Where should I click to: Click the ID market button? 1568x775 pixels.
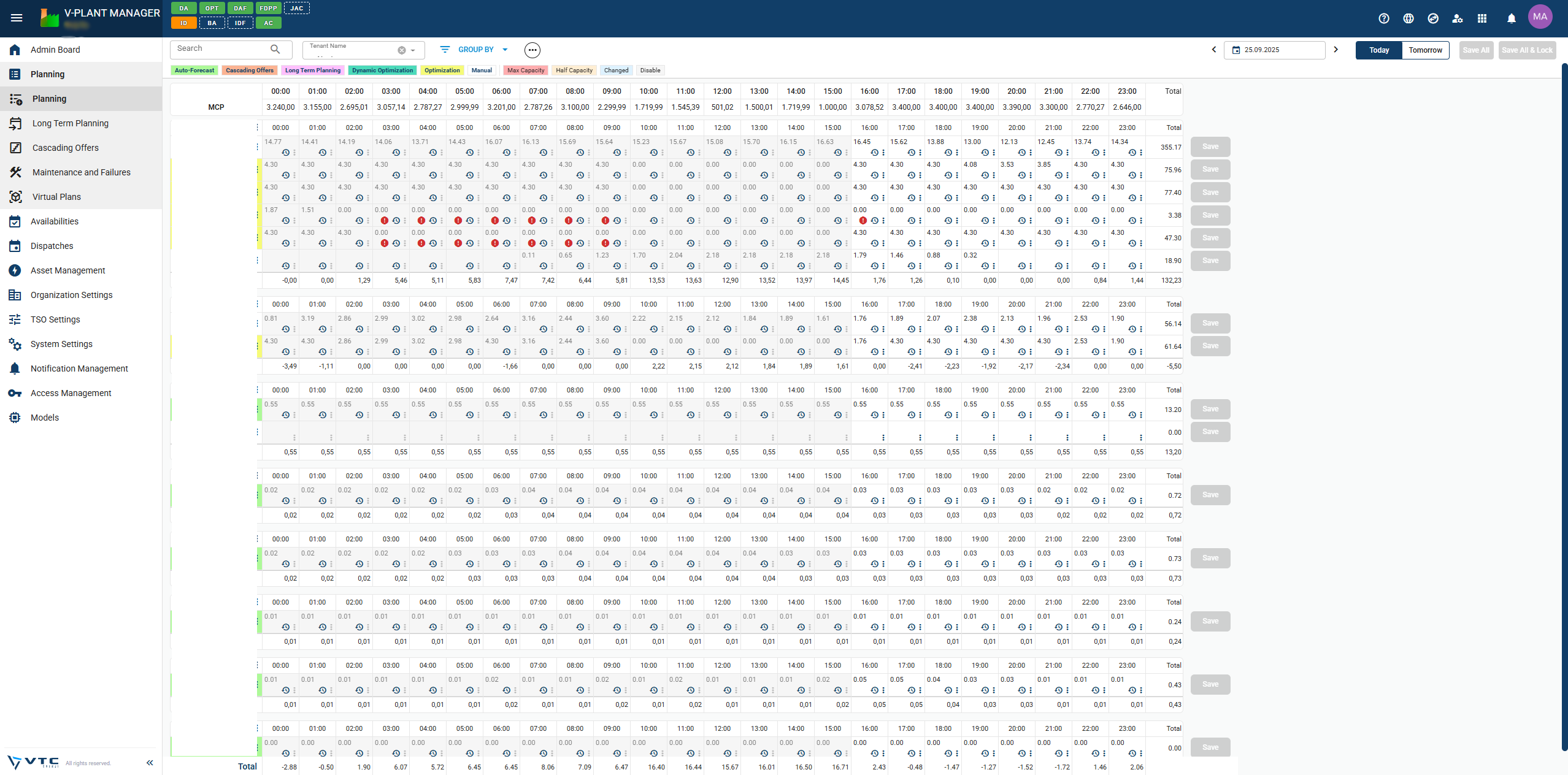point(183,23)
